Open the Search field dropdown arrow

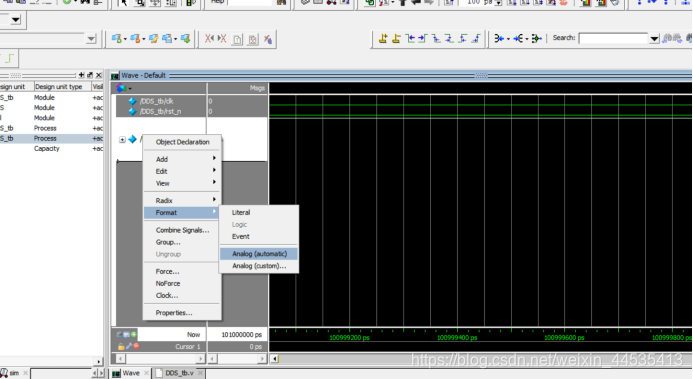tap(654, 39)
